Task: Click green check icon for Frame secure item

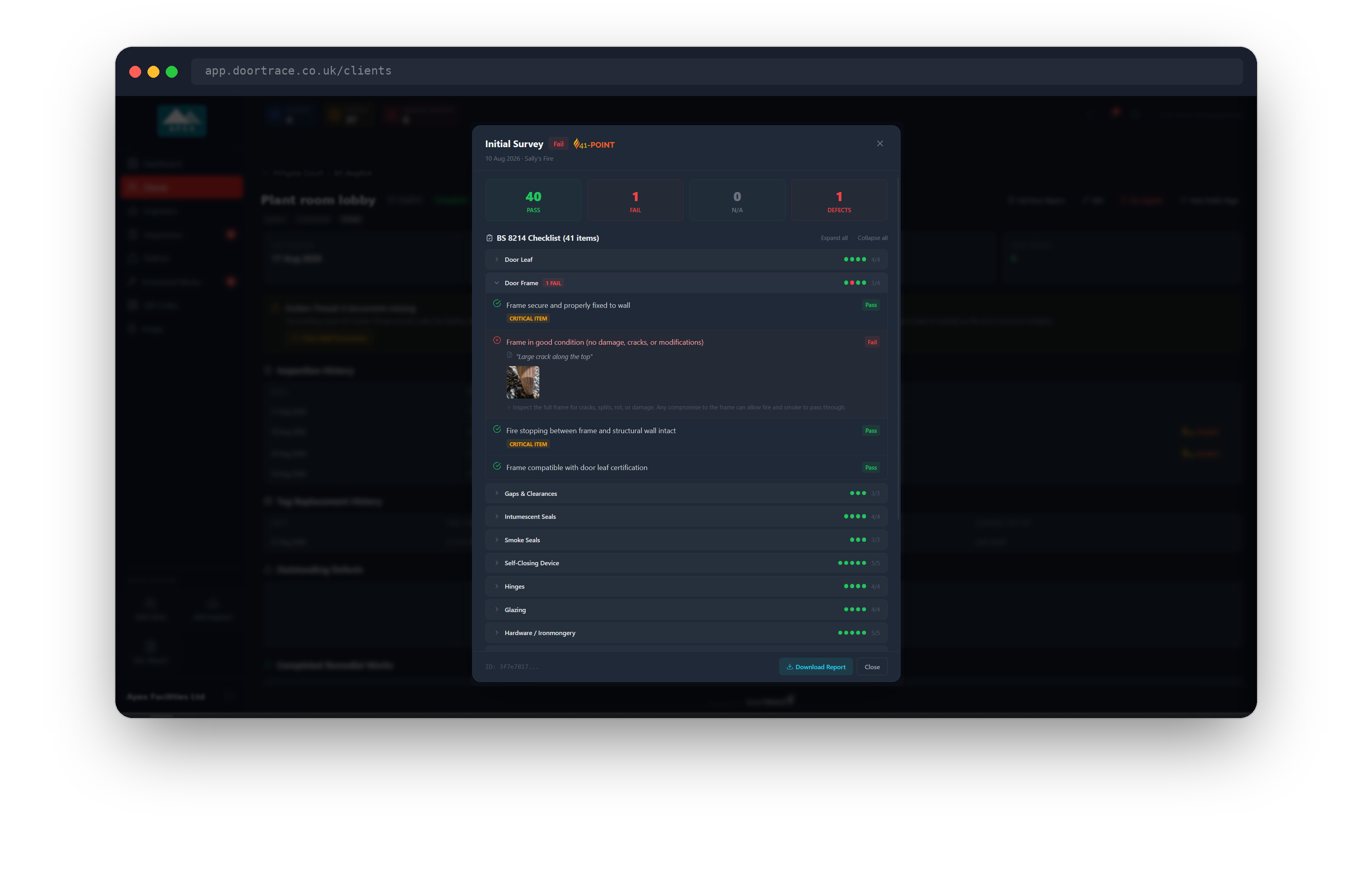Action: (497, 304)
